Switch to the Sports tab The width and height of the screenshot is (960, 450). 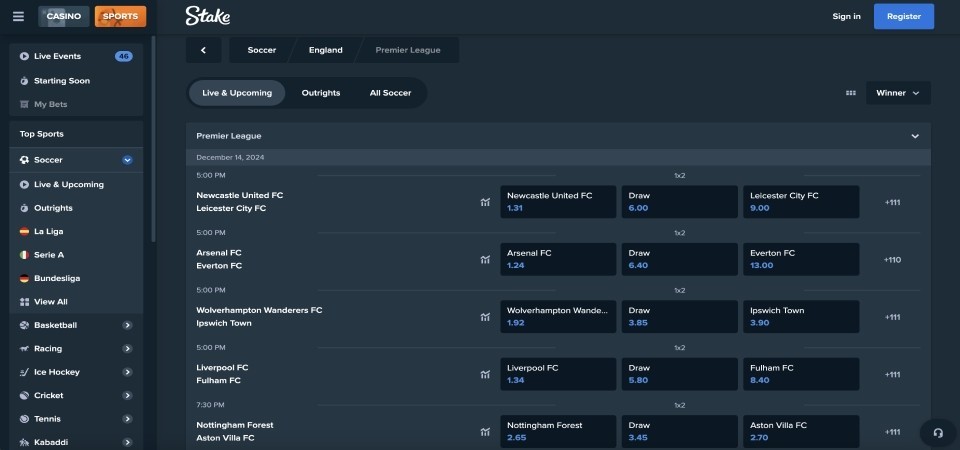click(x=121, y=17)
